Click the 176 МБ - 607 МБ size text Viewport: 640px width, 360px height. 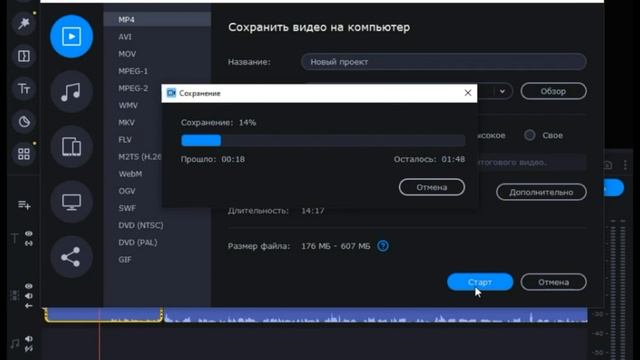336,246
